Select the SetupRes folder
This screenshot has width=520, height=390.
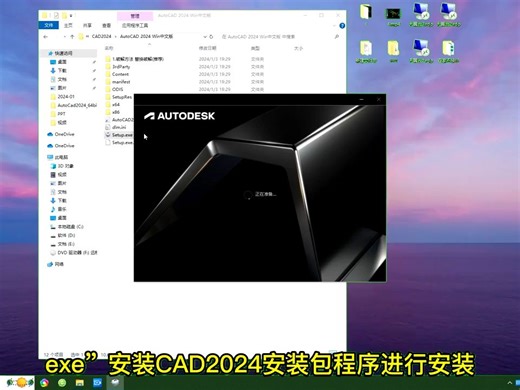coord(119,97)
